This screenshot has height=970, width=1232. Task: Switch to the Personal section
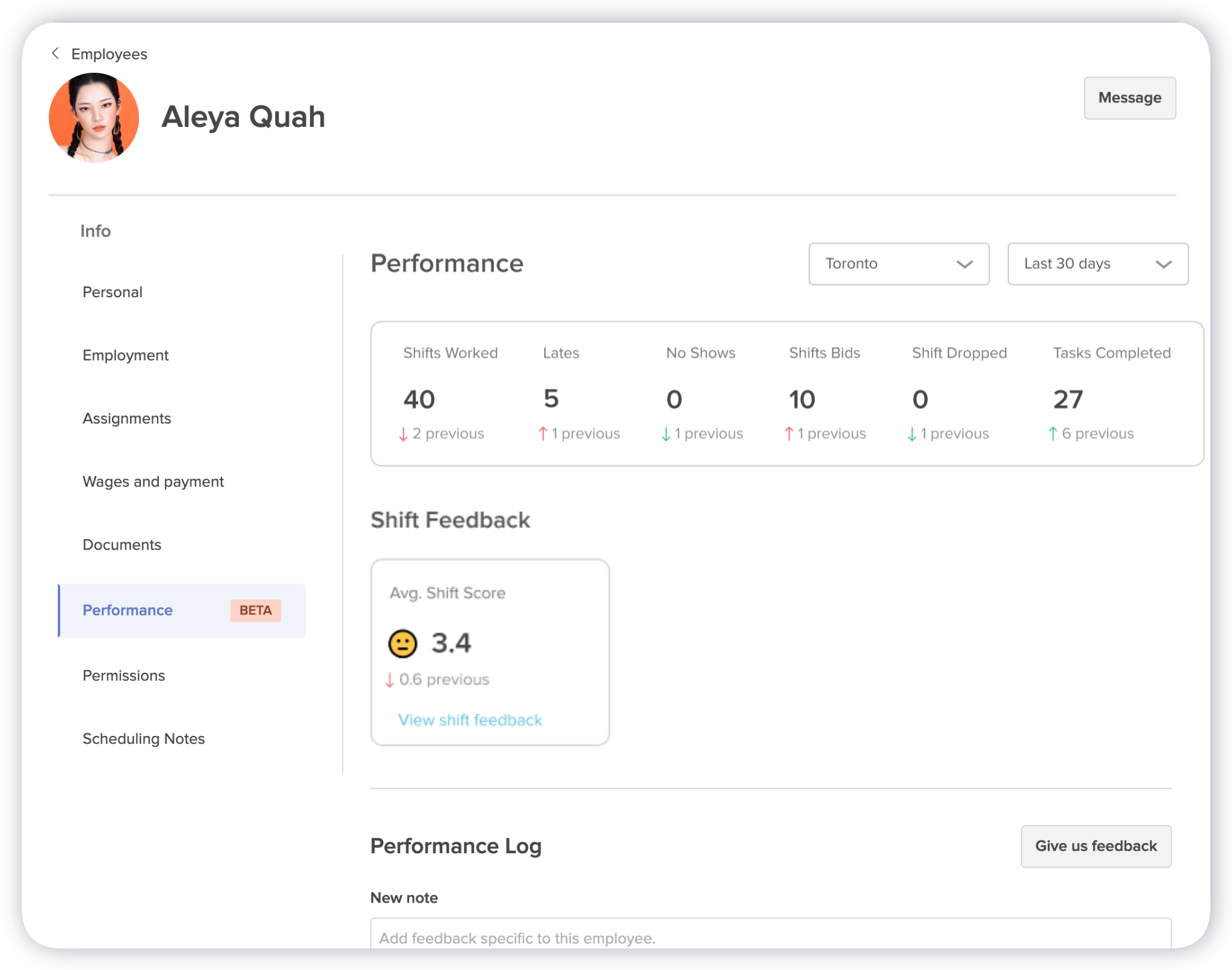(x=112, y=292)
